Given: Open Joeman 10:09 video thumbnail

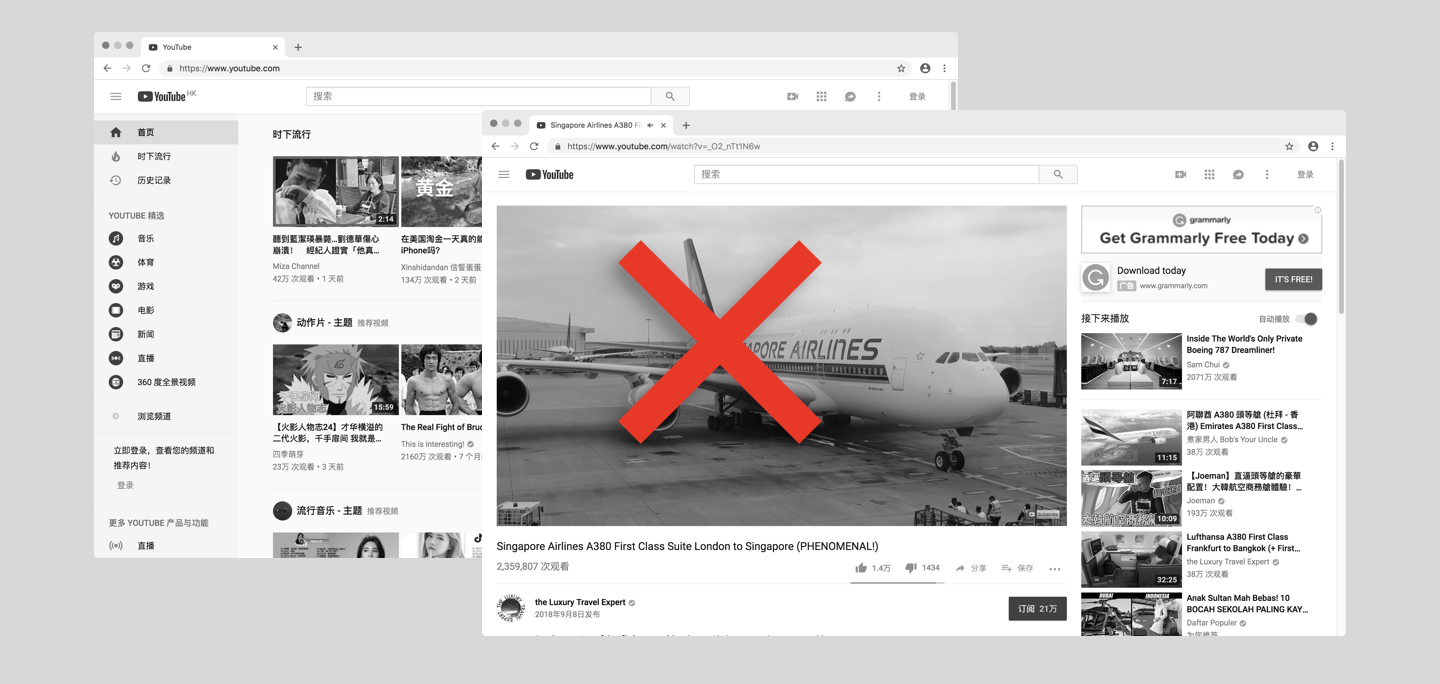Looking at the screenshot, I should point(1131,498).
